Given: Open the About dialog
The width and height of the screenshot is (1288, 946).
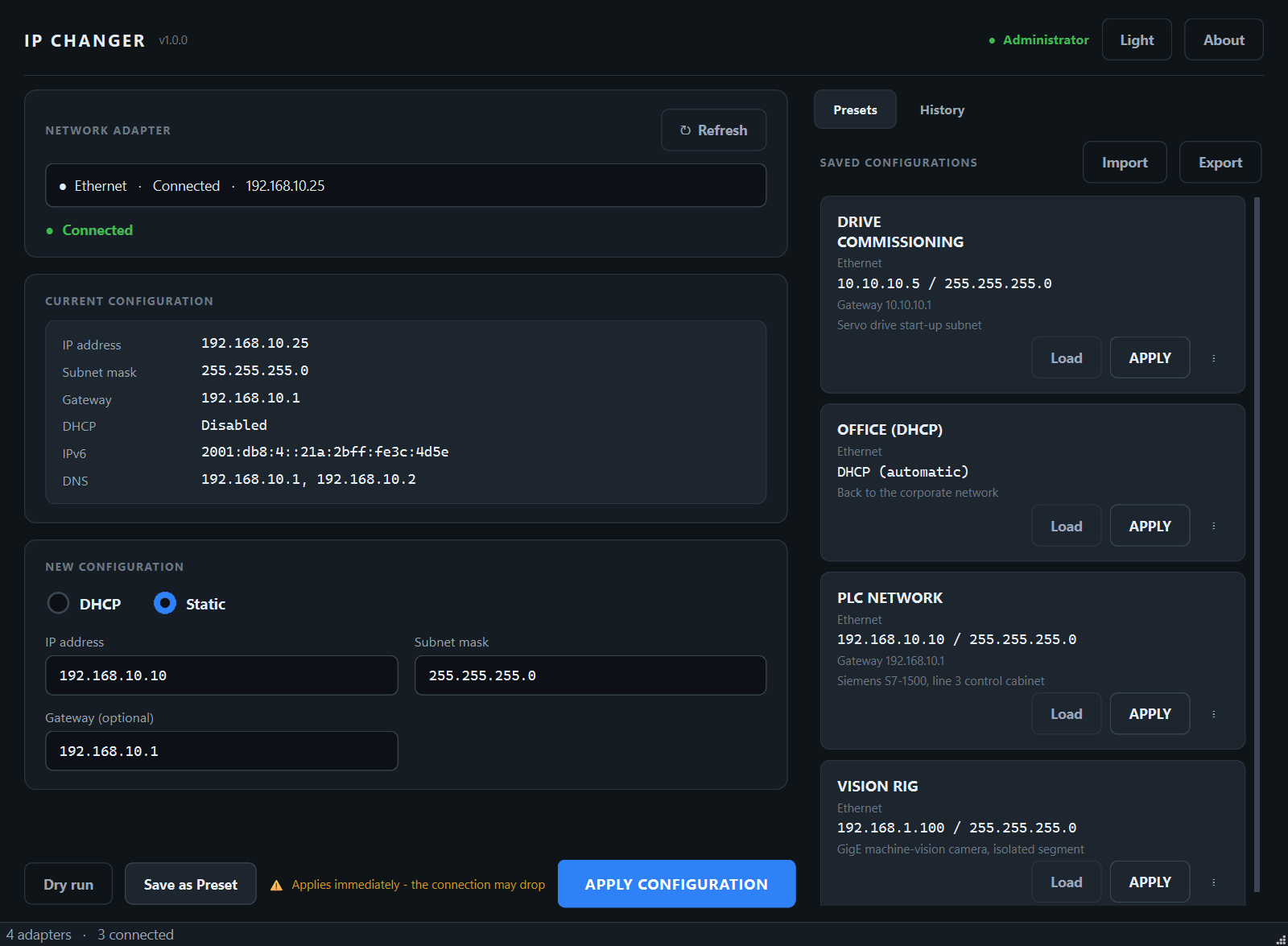Looking at the screenshot, I should (x=1224, y=40).
